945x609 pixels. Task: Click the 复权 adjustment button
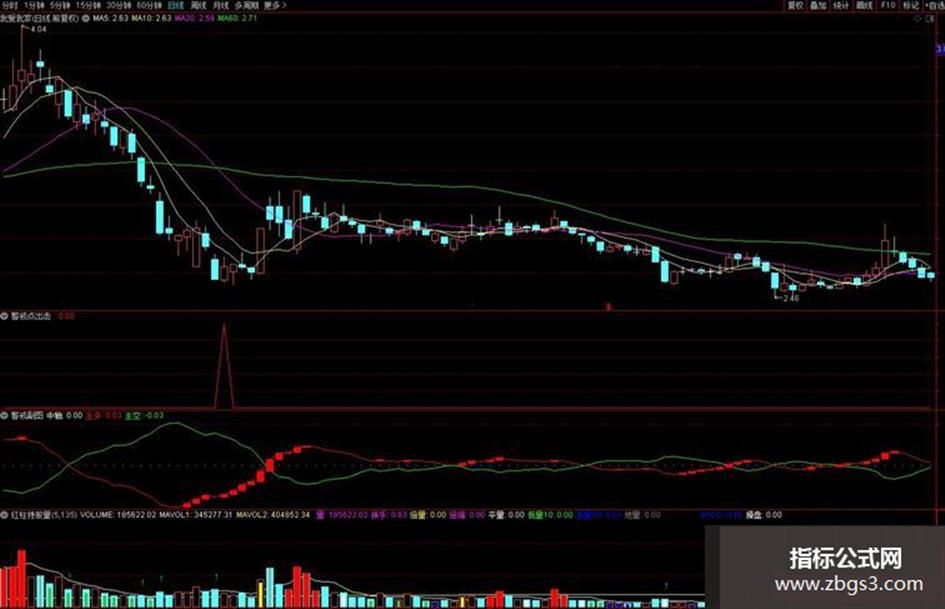coord(796,5)
